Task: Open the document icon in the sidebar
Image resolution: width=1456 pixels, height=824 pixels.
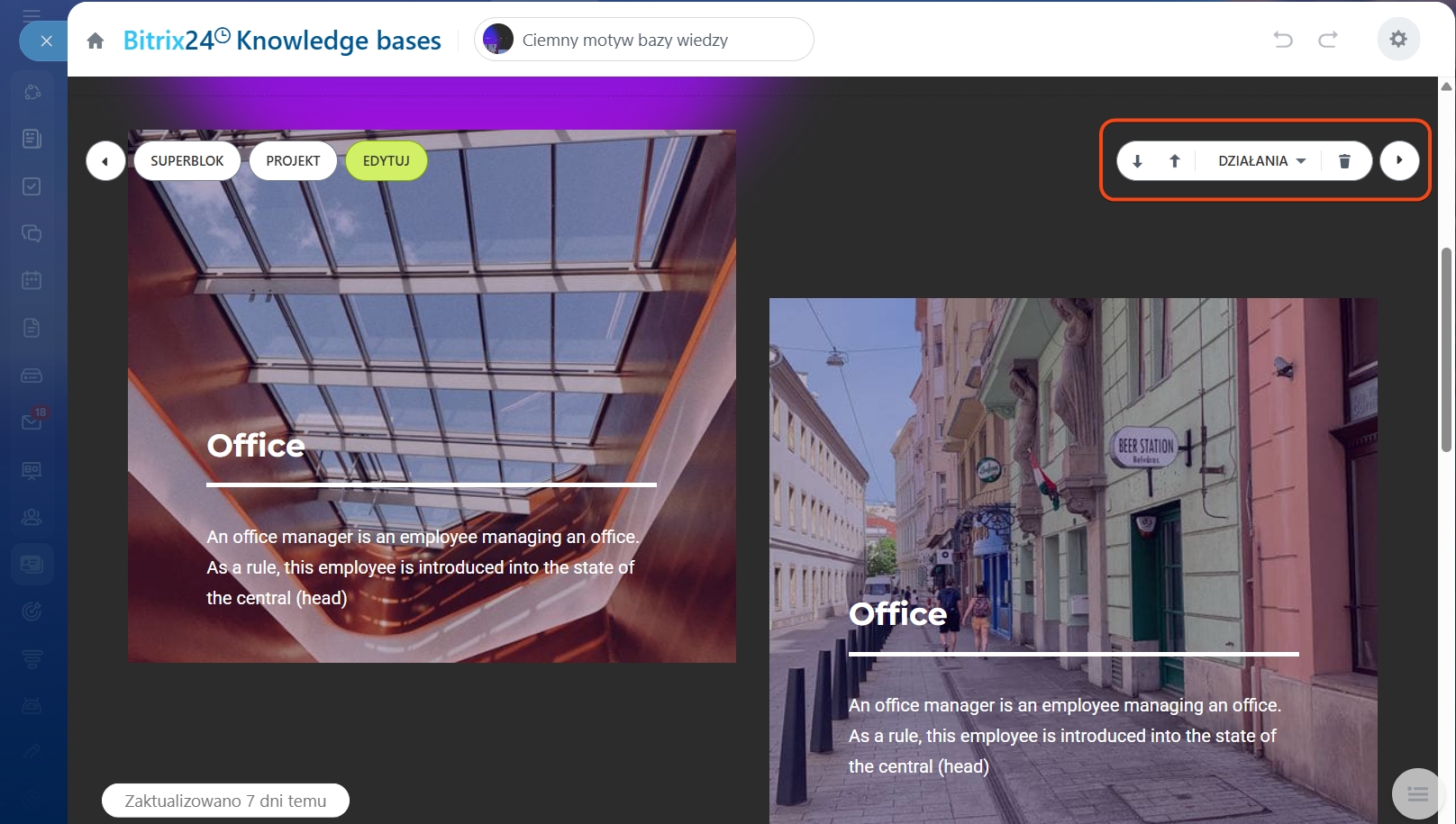Action: (x=32, y=328)
